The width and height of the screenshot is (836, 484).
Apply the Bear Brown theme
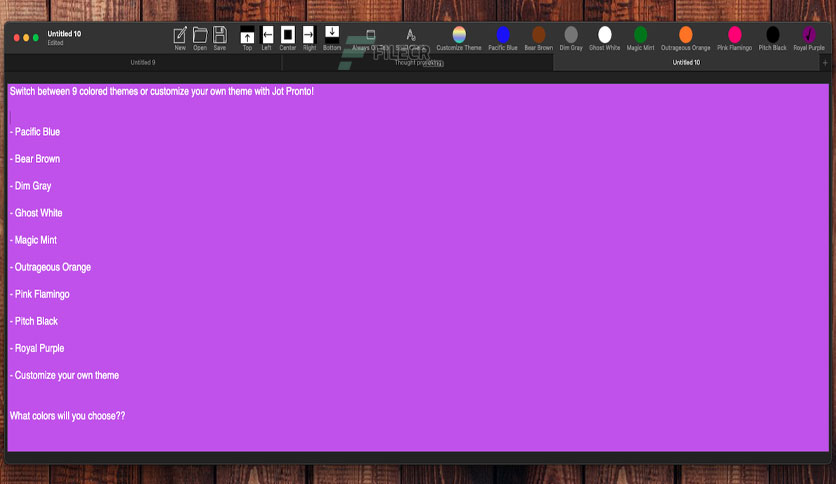538,35
